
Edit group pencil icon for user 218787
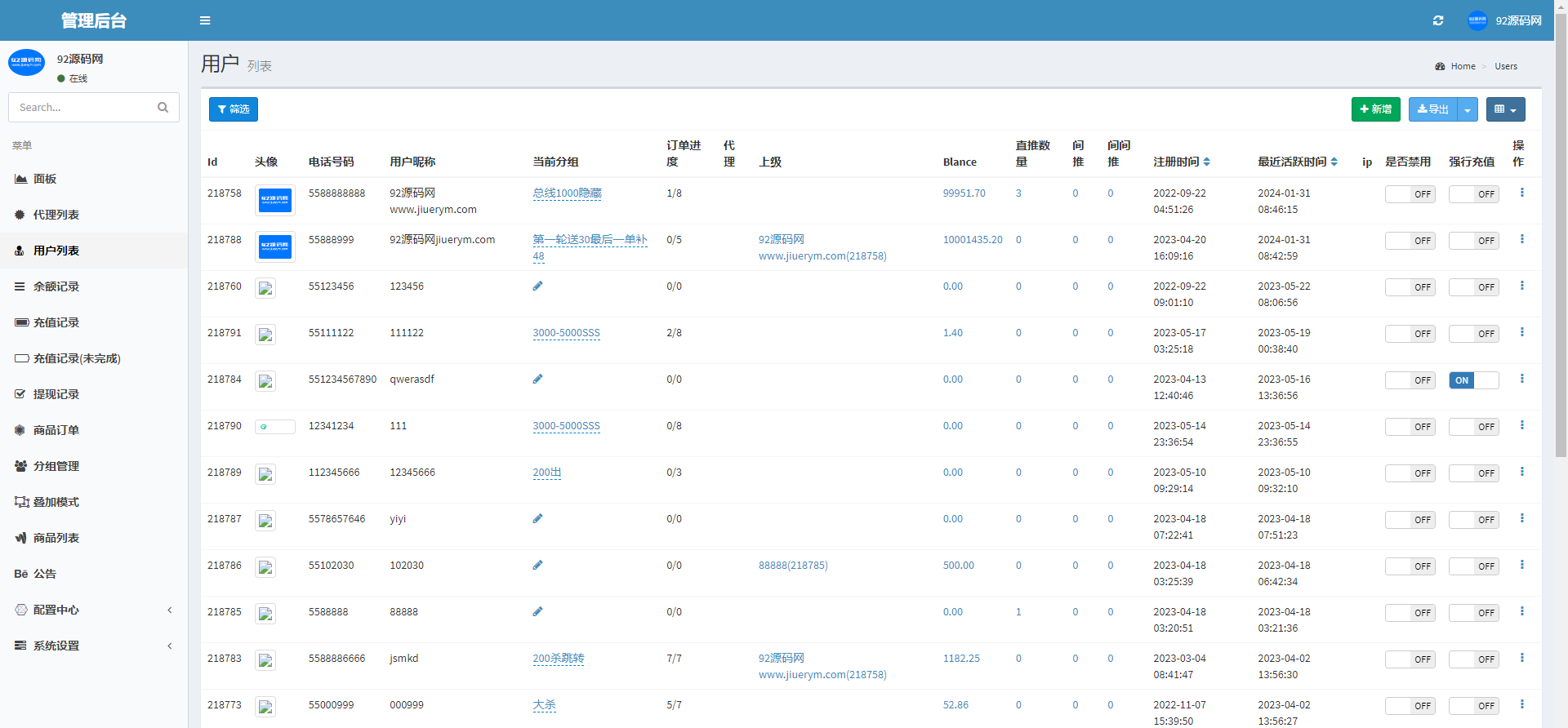coord(537,519)
